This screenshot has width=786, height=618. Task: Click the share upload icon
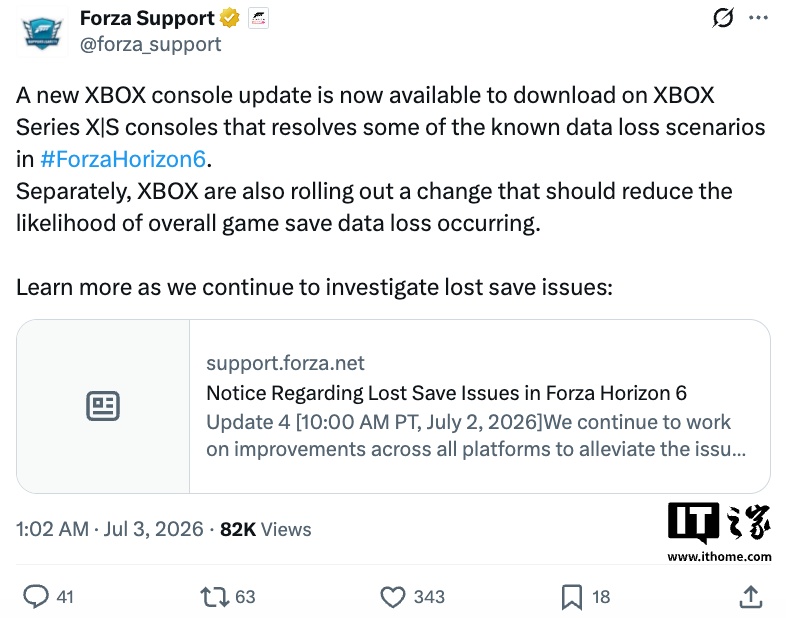point(750,596)
